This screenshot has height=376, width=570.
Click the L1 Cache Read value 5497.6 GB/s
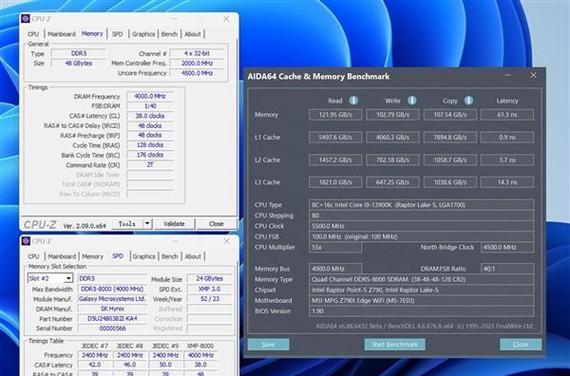(x=335, y=137)
